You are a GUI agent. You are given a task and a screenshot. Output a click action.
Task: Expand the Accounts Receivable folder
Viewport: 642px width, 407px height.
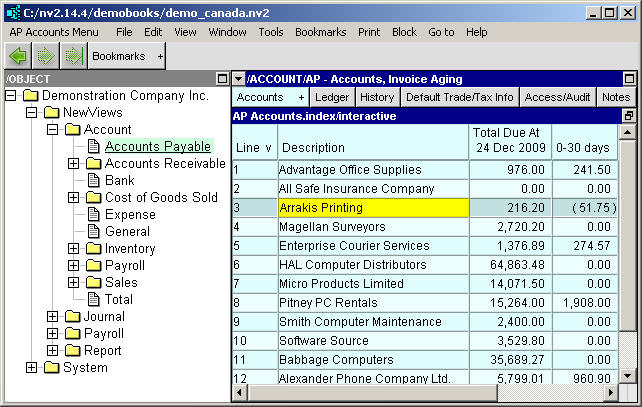pyautogui.click(x=73, y=163)
